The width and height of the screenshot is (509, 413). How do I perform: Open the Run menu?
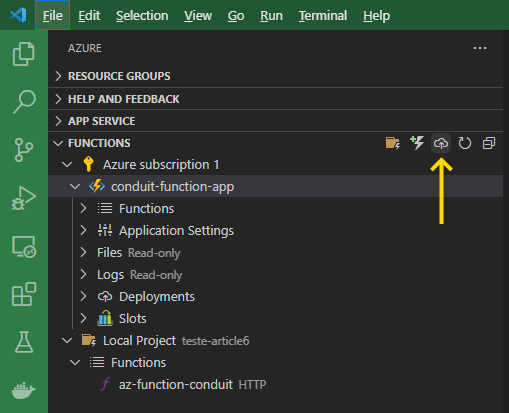click(x=271, y=15)
